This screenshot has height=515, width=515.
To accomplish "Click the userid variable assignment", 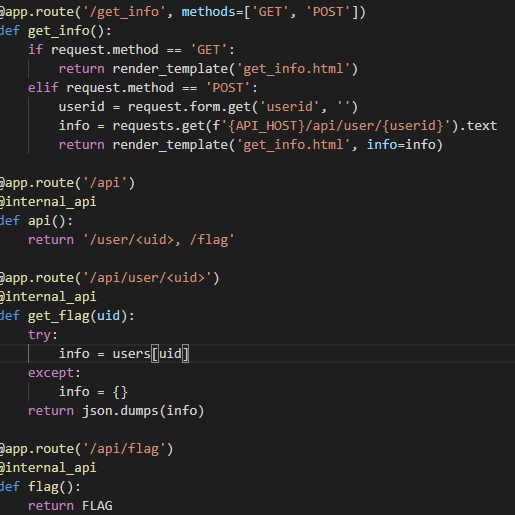I will click(x=82, y=107).
